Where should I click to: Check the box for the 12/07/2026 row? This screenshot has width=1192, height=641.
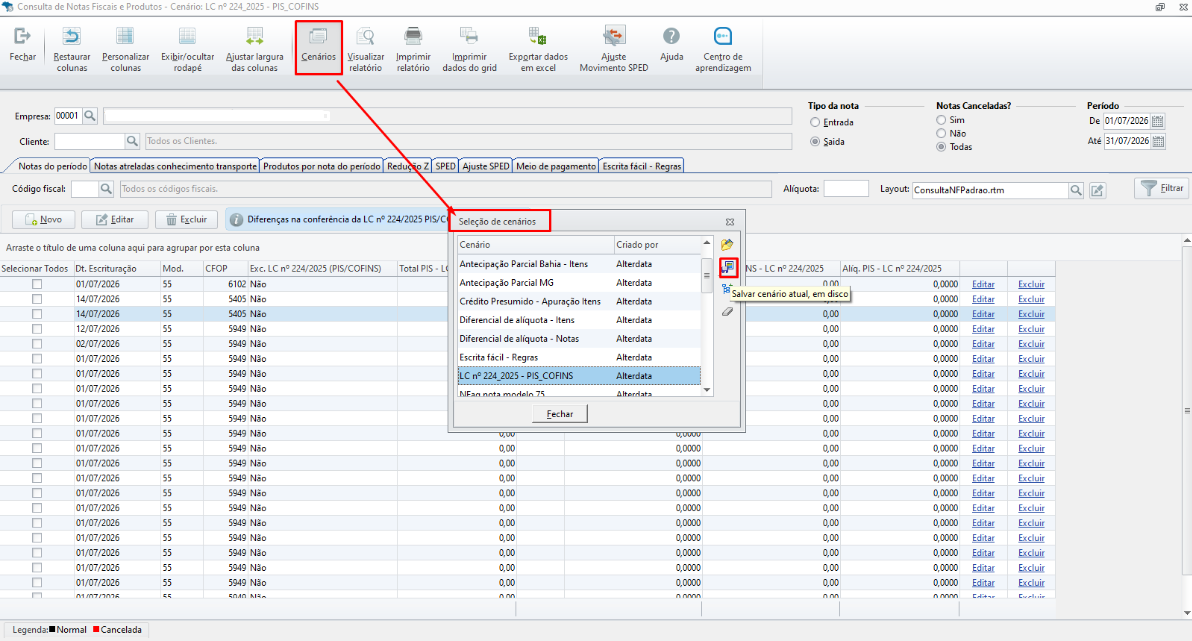pyautogui.click(x=36, y=329)
